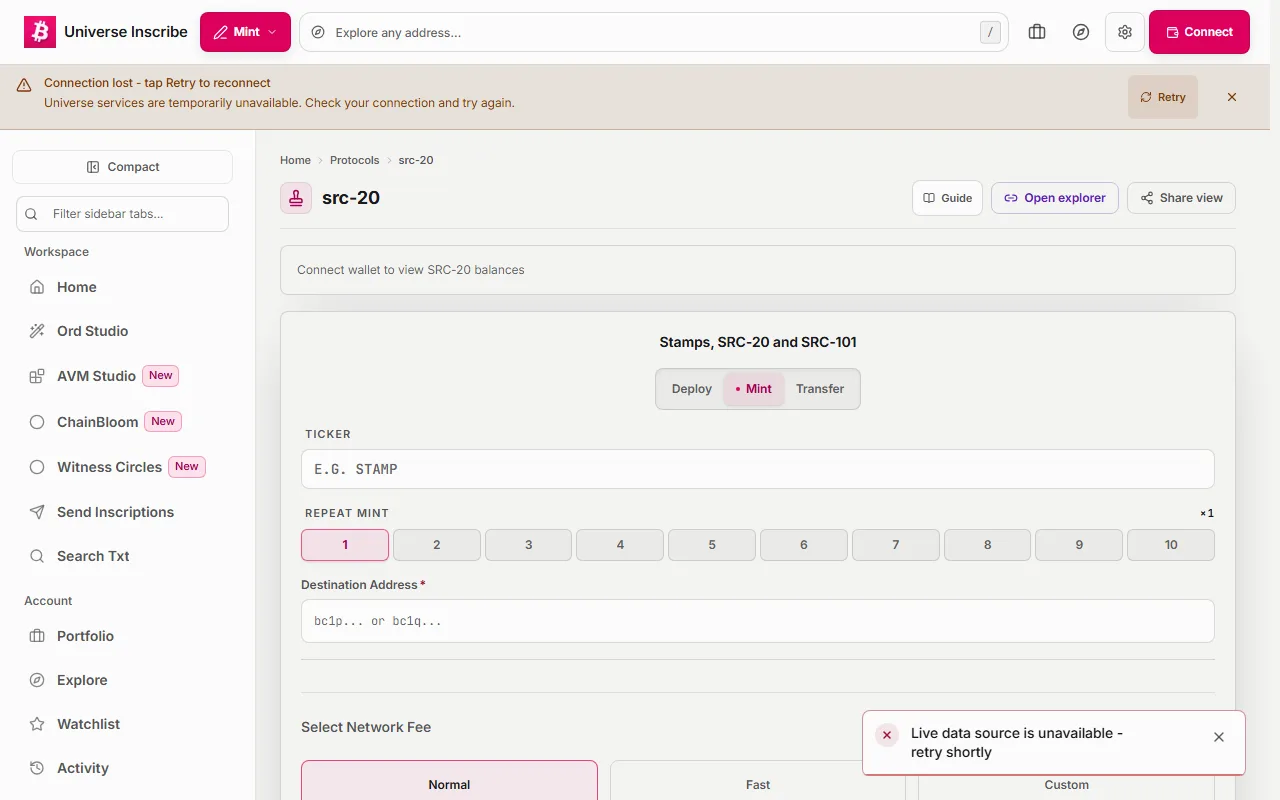Switch to the Deploy tab
This screenshot has width=1280, height=800.
(692, 389)
